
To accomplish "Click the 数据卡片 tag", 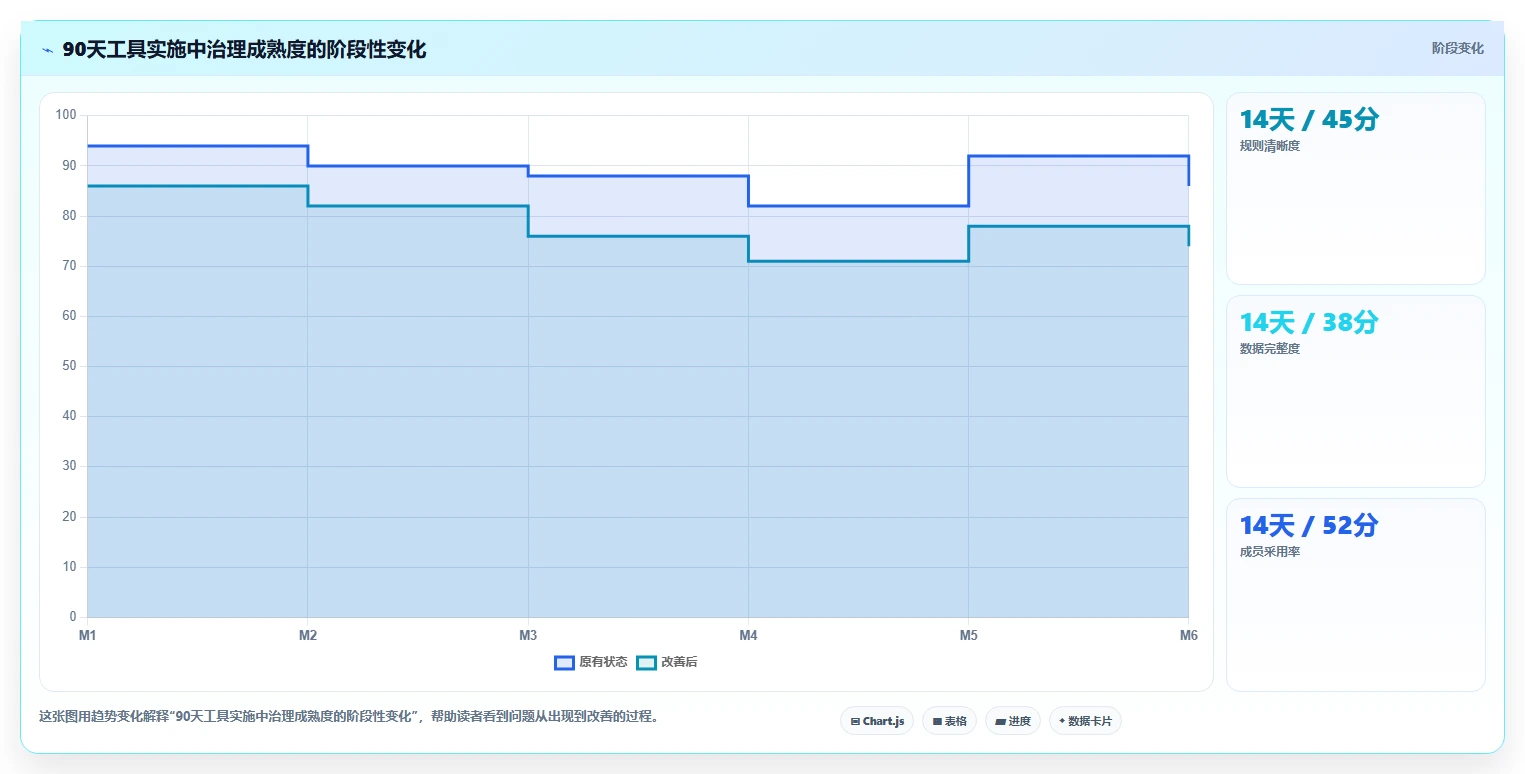I will (1085, 721).
